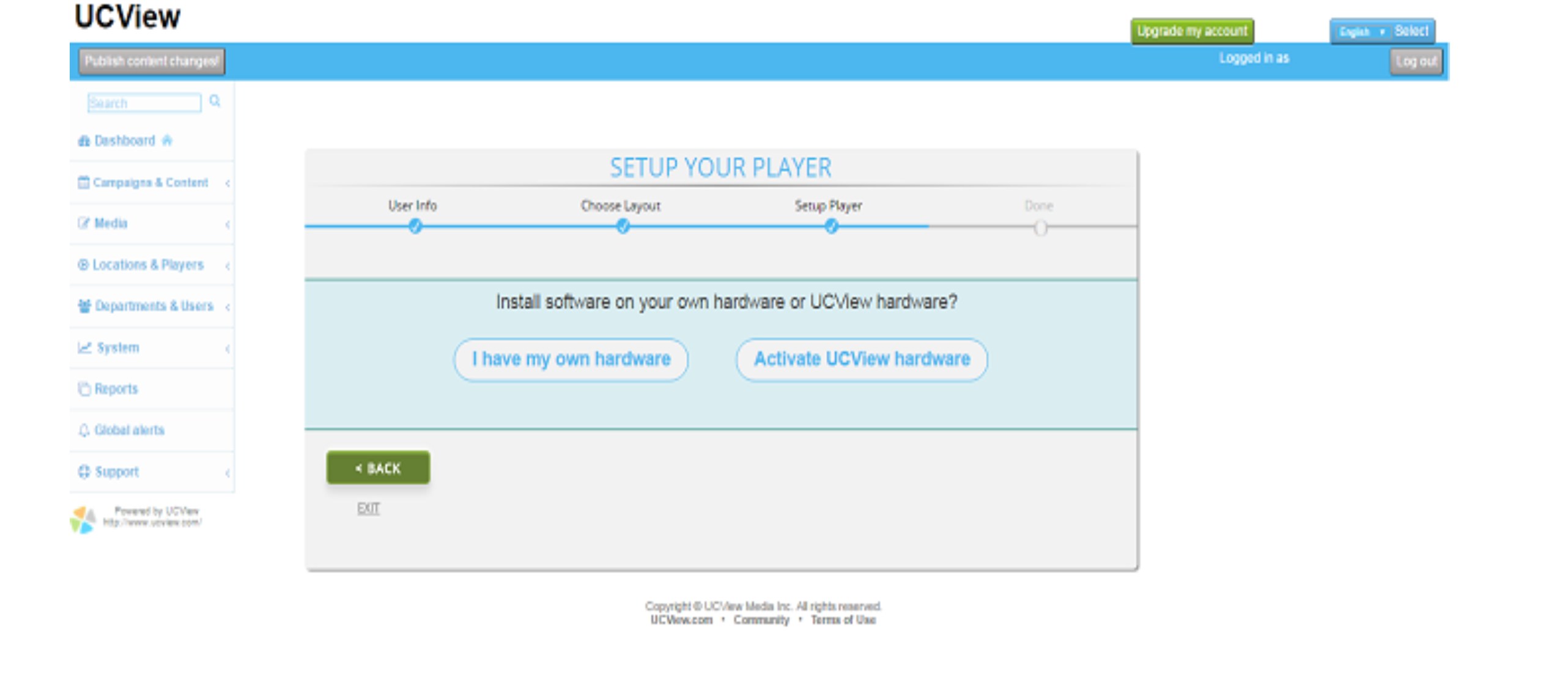Click the Support lifebuoy icon

point(84,472)
